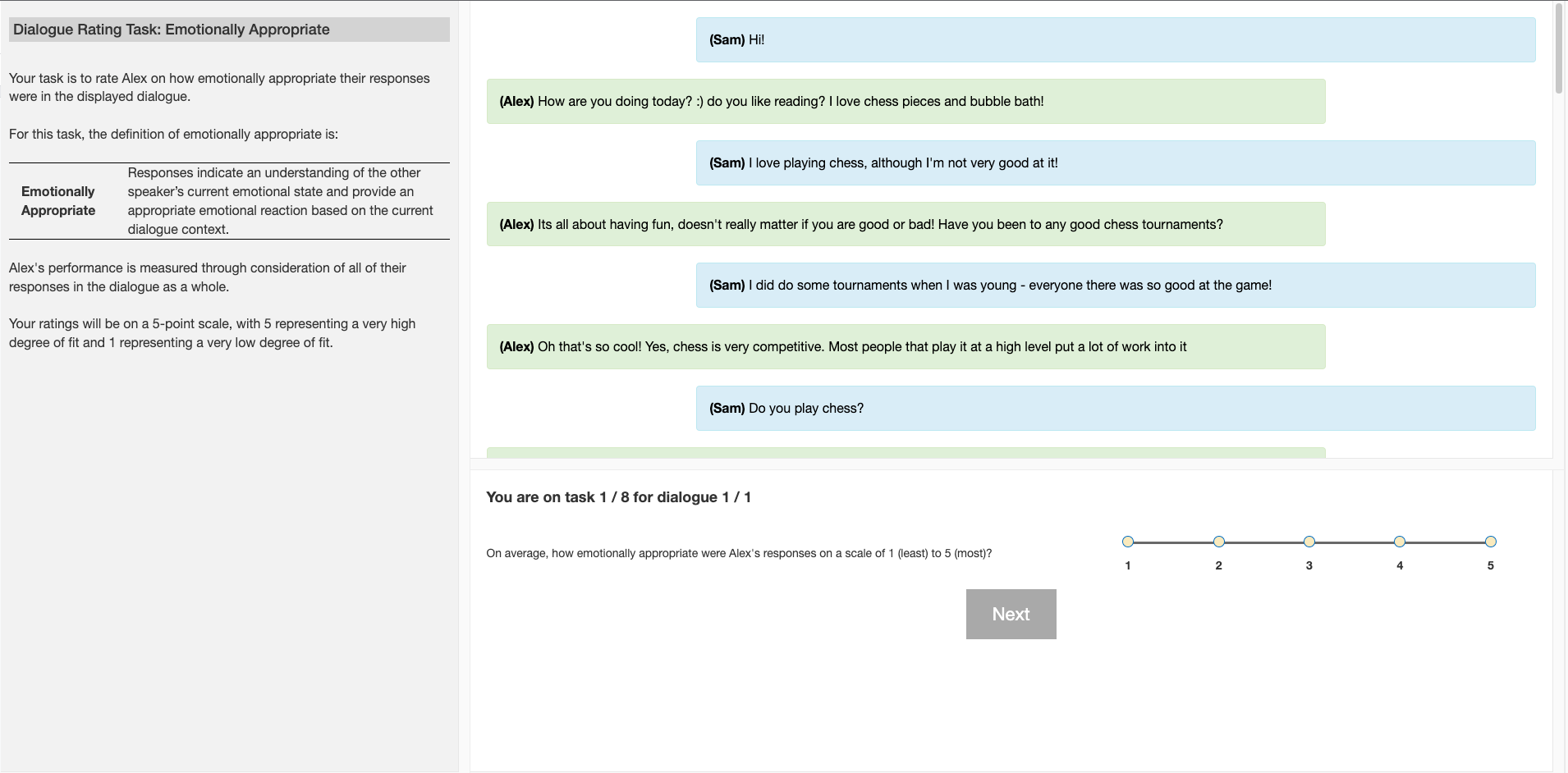Pick the middle rating point 3
This screenshot has width=1568, height=773.
pyautogui.click(x=1309, y=542)
